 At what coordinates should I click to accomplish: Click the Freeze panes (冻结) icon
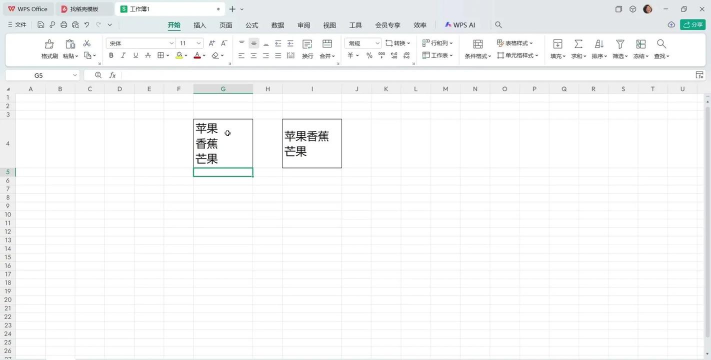[x=641, y=44]
